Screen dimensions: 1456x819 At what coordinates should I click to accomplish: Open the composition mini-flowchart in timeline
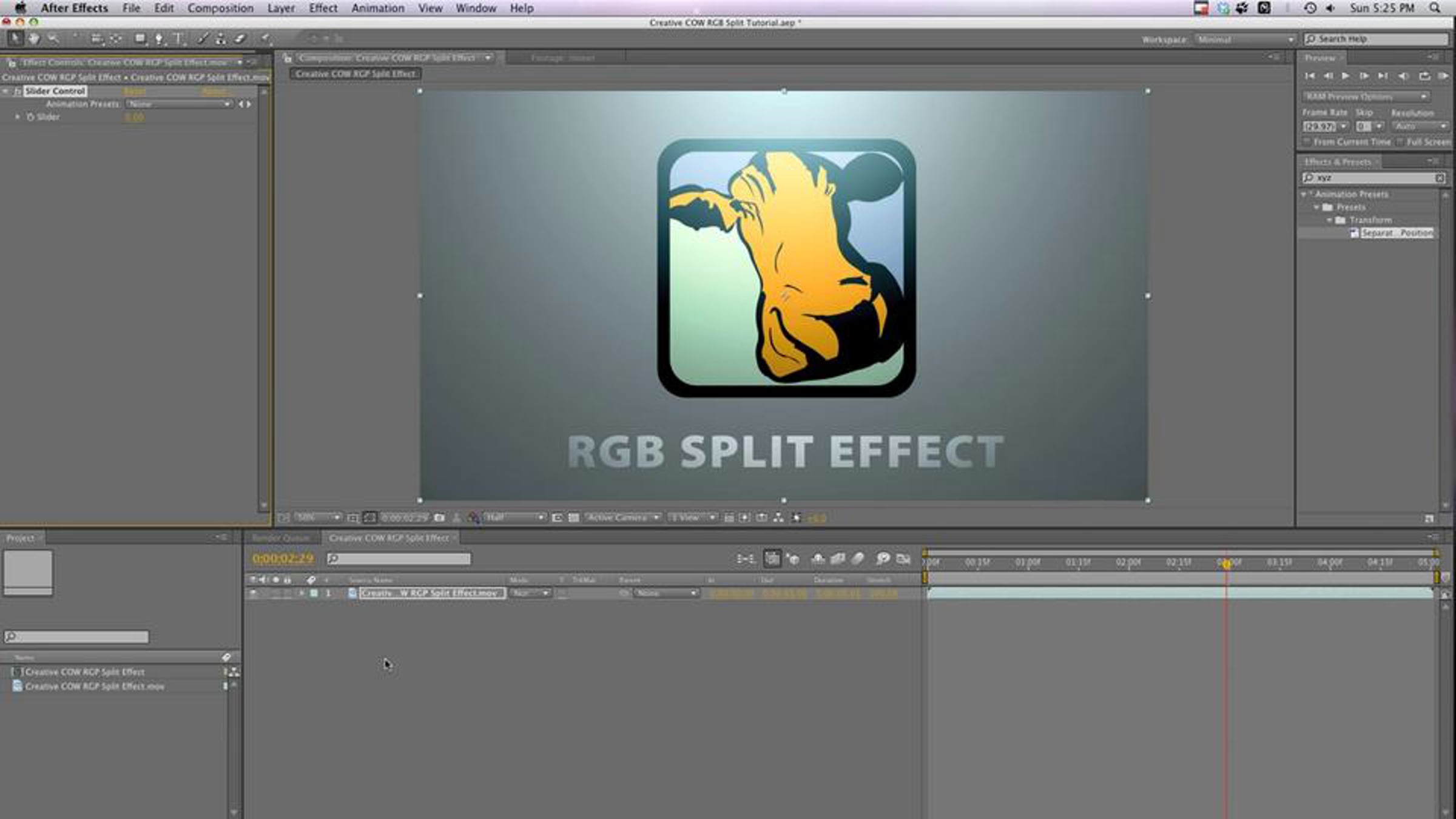pos(746,558)
